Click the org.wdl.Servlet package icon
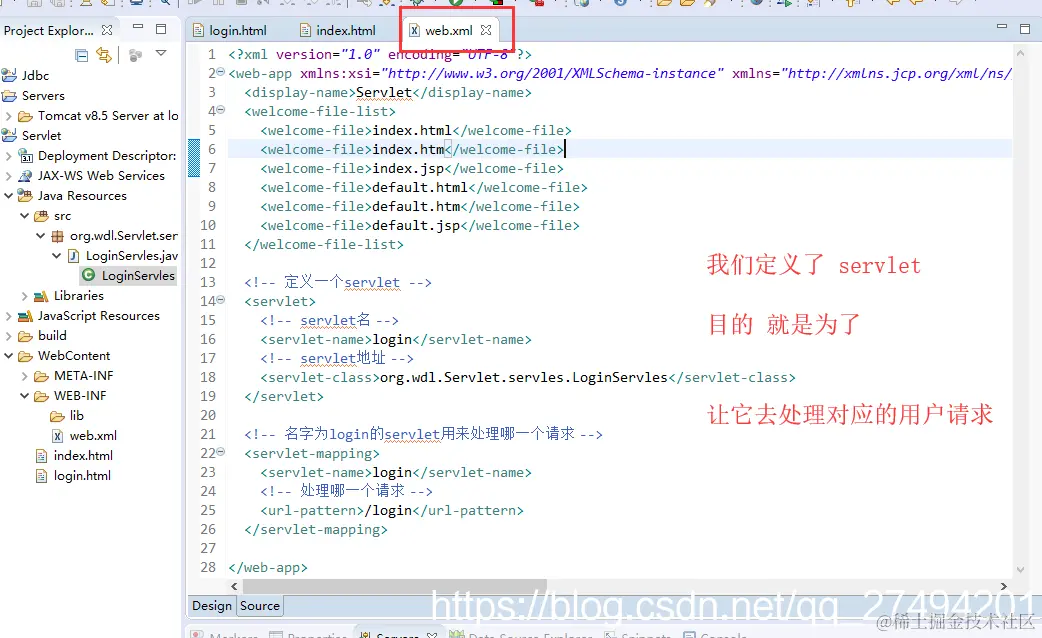 pyautogui.click(x=58, y=236)
